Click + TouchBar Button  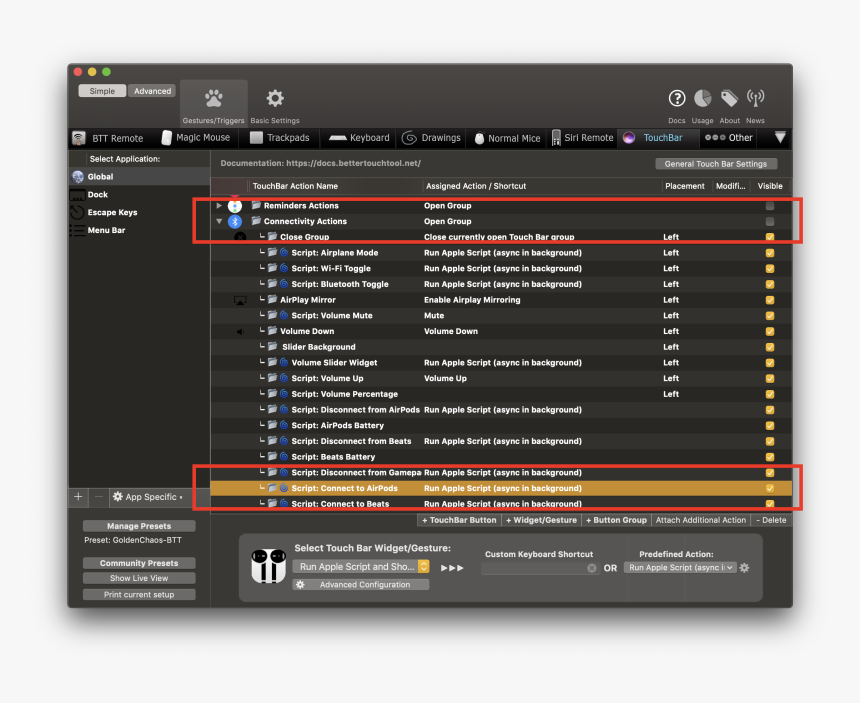coord(460,520)
